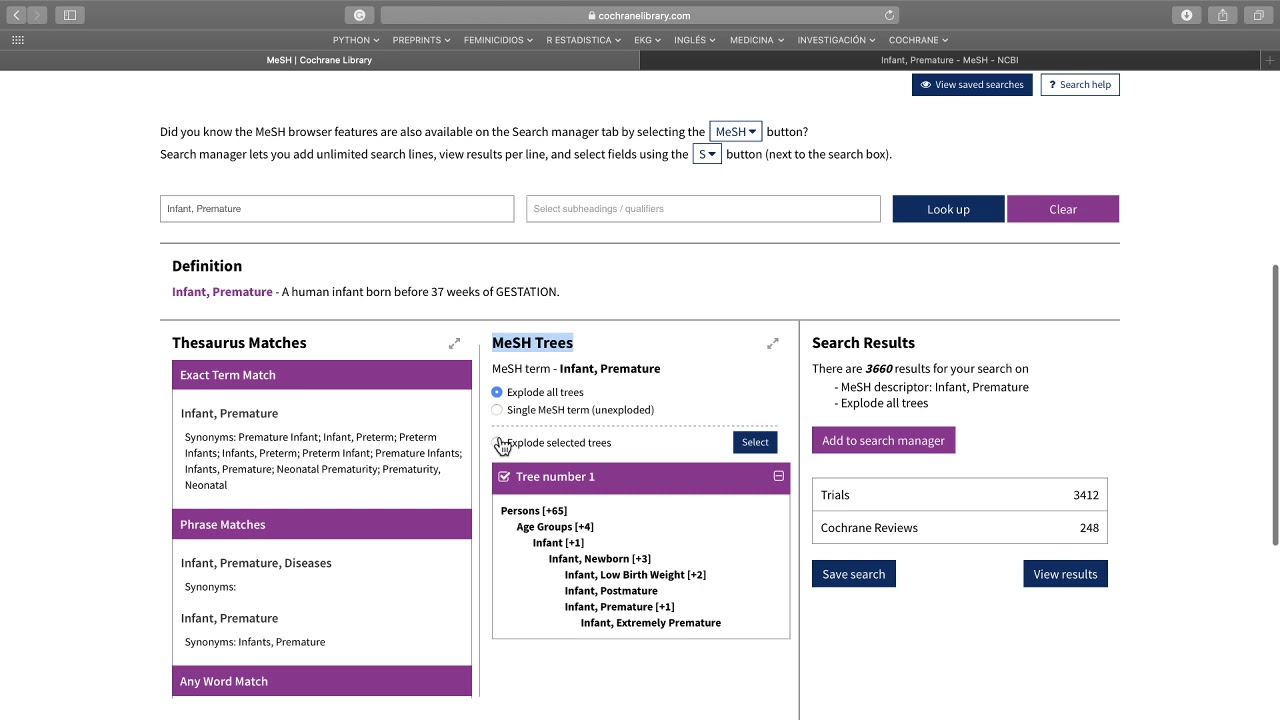This screenshot has height=720, width=1280.
Task: Collapse Tree number 1 with minus icon
Action: 778,476
